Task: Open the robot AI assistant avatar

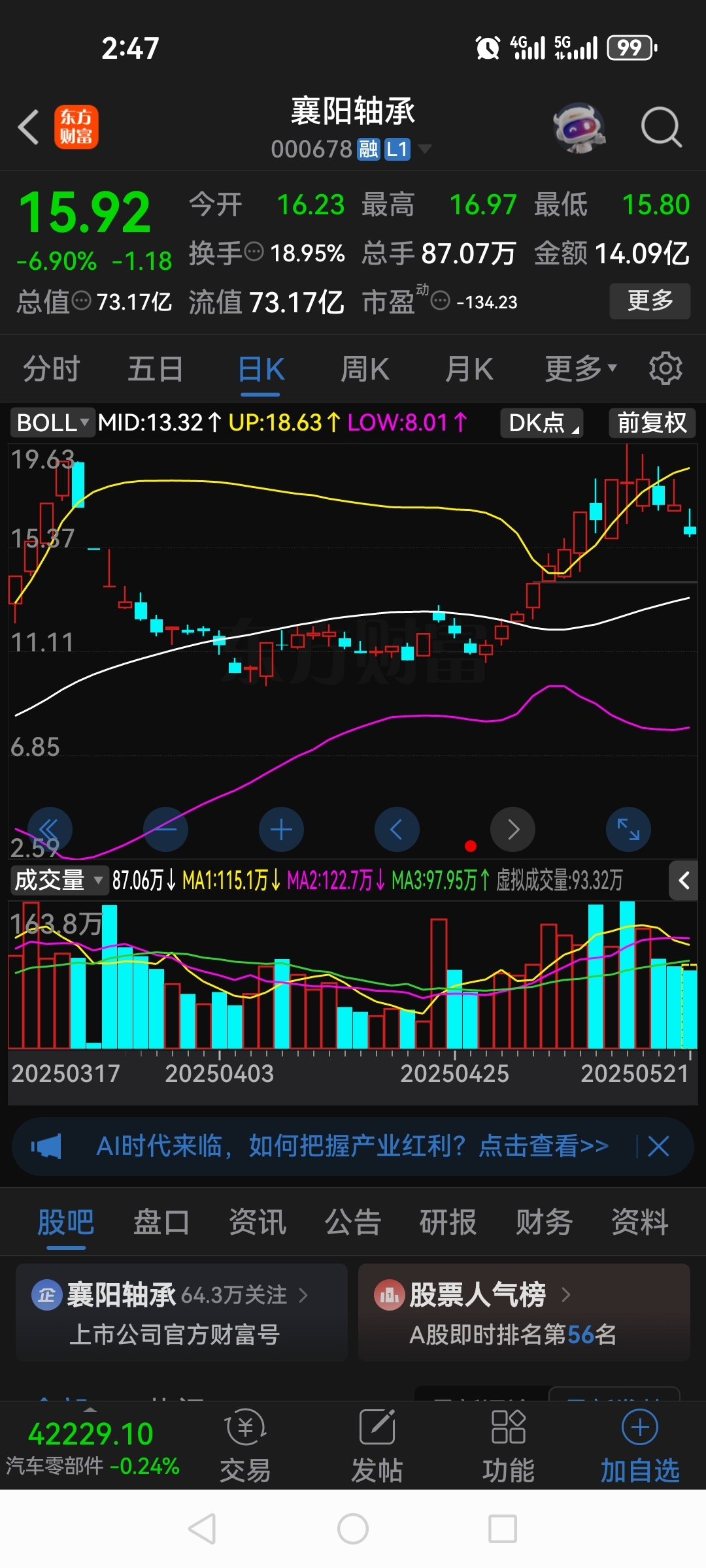Action: pyautogui.click(x=579, y=127)
